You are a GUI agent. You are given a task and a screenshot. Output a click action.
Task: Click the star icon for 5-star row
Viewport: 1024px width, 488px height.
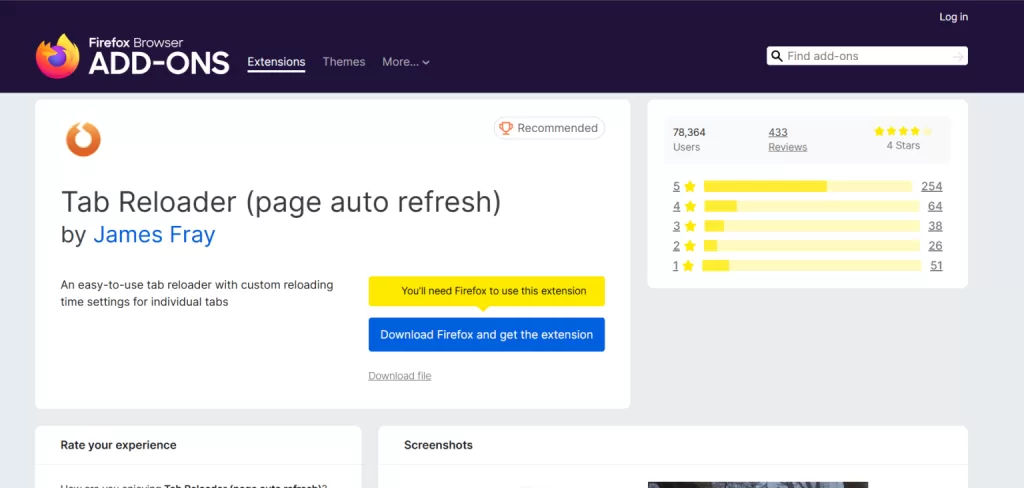689,187
